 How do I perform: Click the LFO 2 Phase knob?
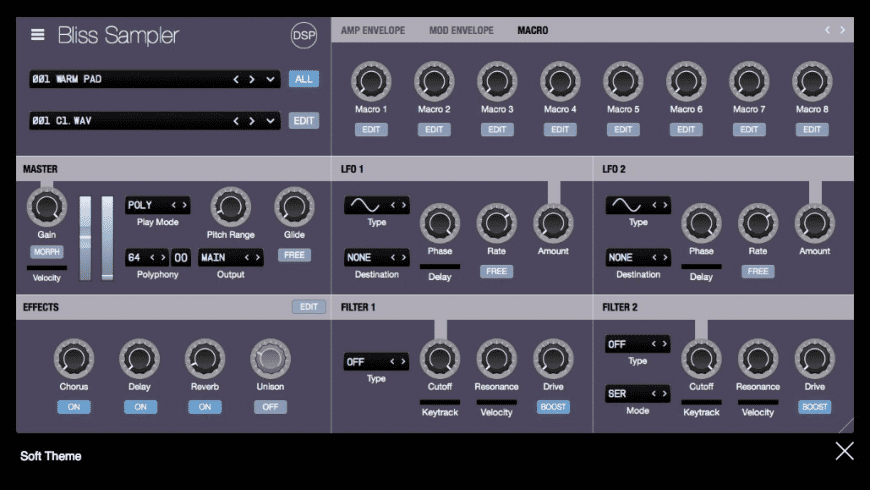(x=701, y=223)
